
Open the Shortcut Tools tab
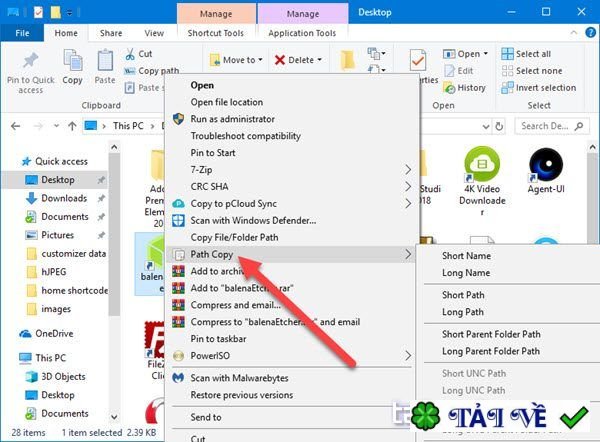point(216,33)
